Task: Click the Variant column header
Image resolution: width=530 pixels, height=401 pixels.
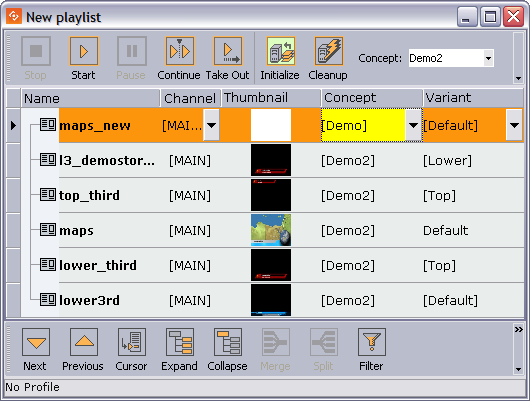Action: tap(473, 98)
